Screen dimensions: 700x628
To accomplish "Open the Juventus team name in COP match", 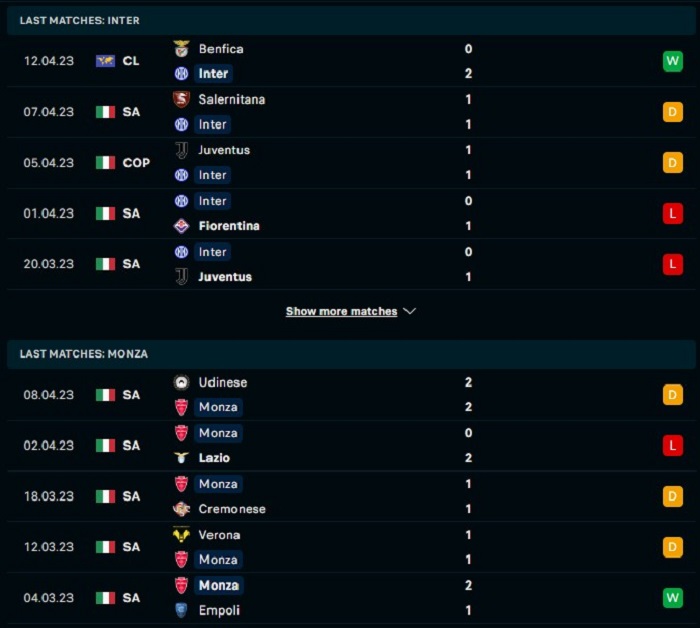I will point(224,150).
